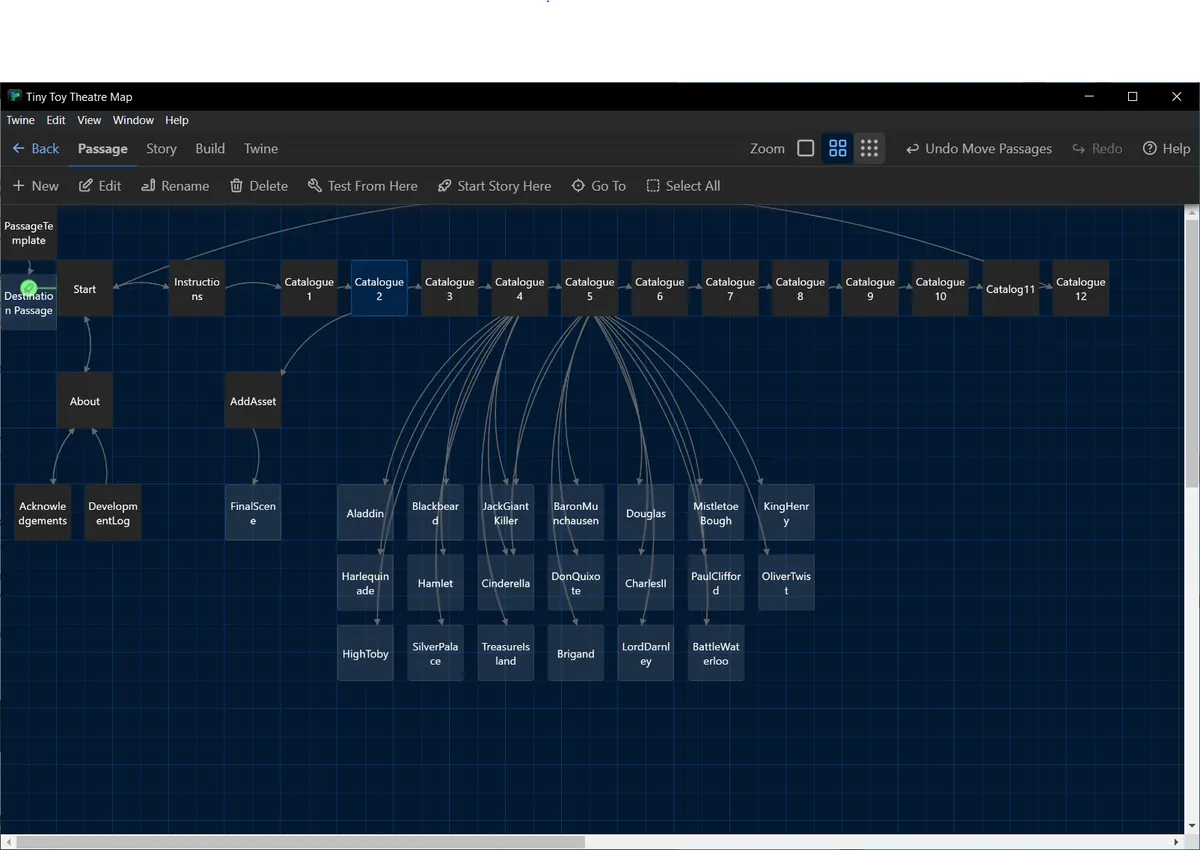Viewport: 1200px width, 850px height.
Task: Click the Select All dashed-square icon
Action: pyautogui.click(x=653, y=186)
